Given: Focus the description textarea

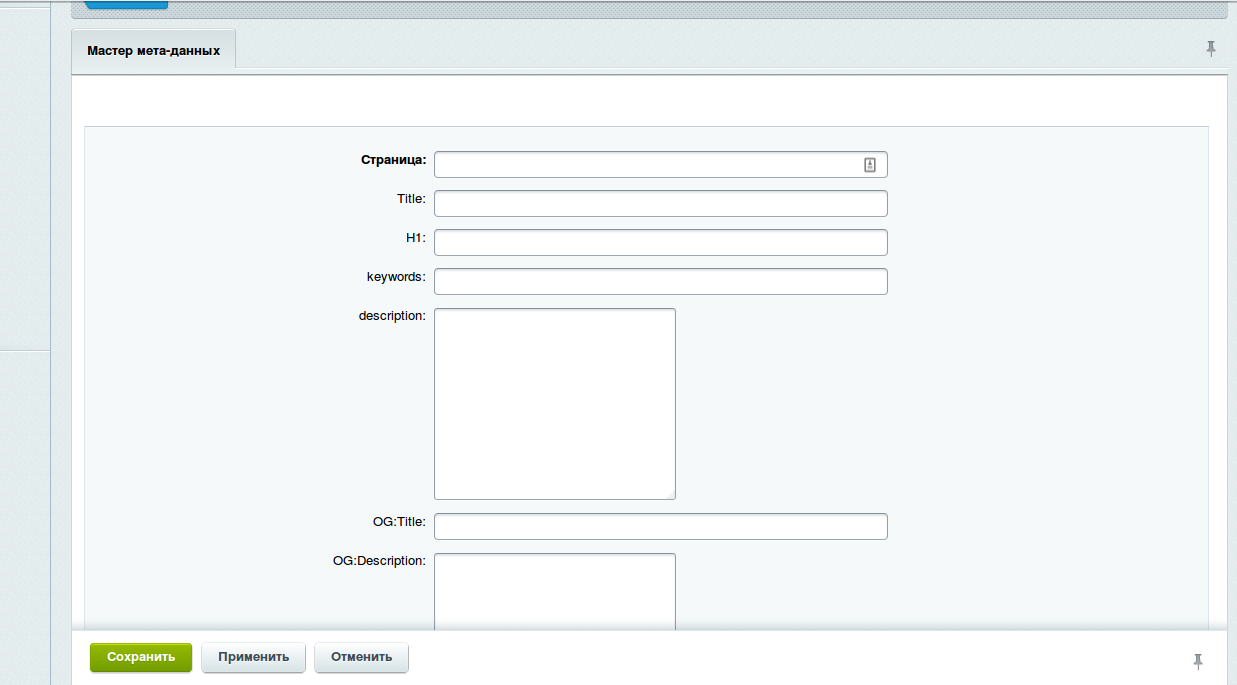Looking at the screenshot, I should [x=554, y=403].
